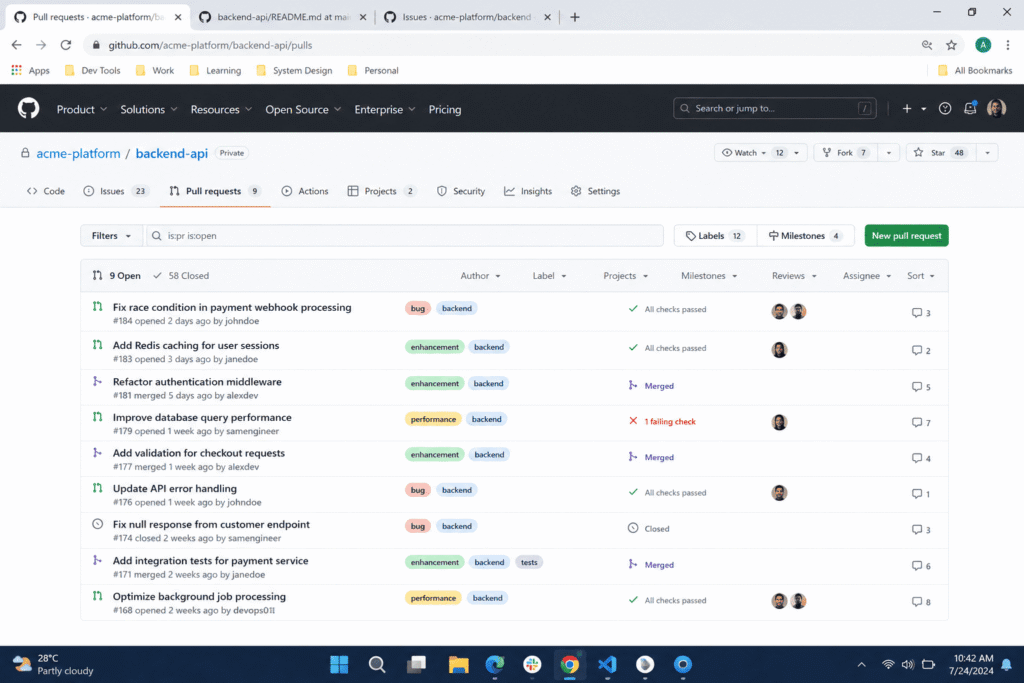Open the Pricing link
Viewport: 1024px width, 683px height.
pos(445,109)
